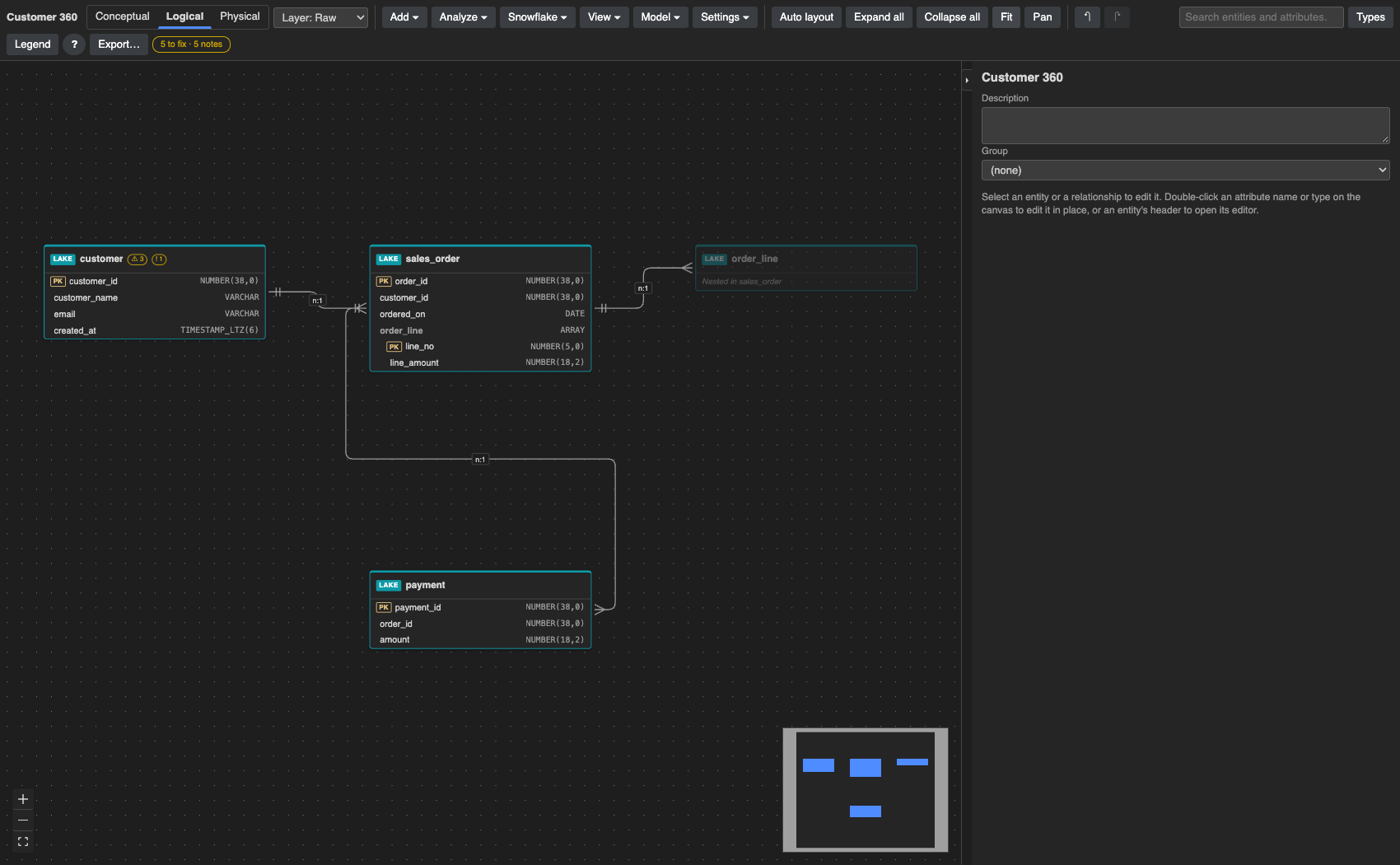Zoom out with the minus icon
The image size is (1400, 865).
tap(23, 821)
